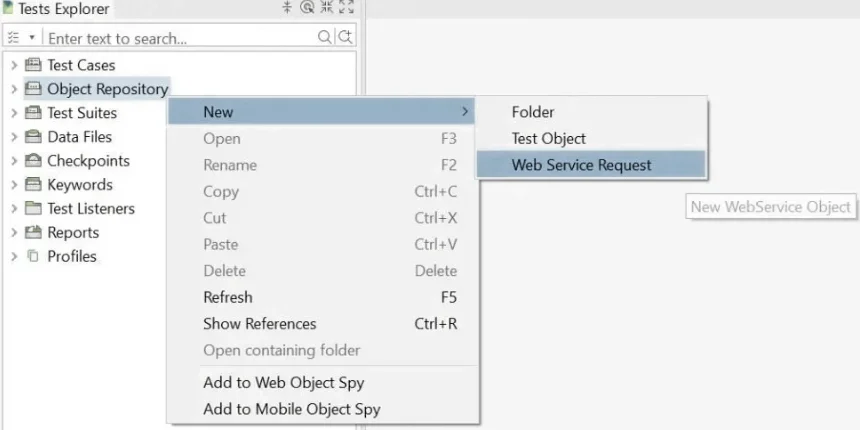Open the search filter dropdown arrow
Image resolution: width=860 pixels, height=430 pixels.
point(31,38)
